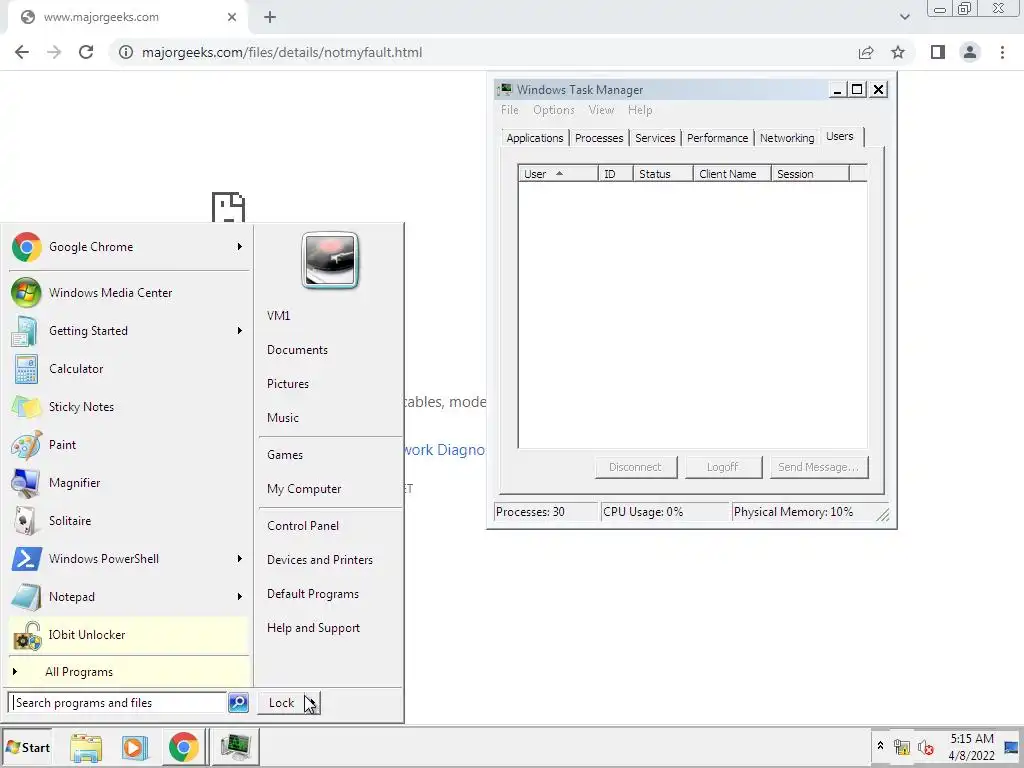Image resolution: width=1024 pixels, height=768 pixels.
Task: Open the Magnifier icon
Action: tap(26, 483)
